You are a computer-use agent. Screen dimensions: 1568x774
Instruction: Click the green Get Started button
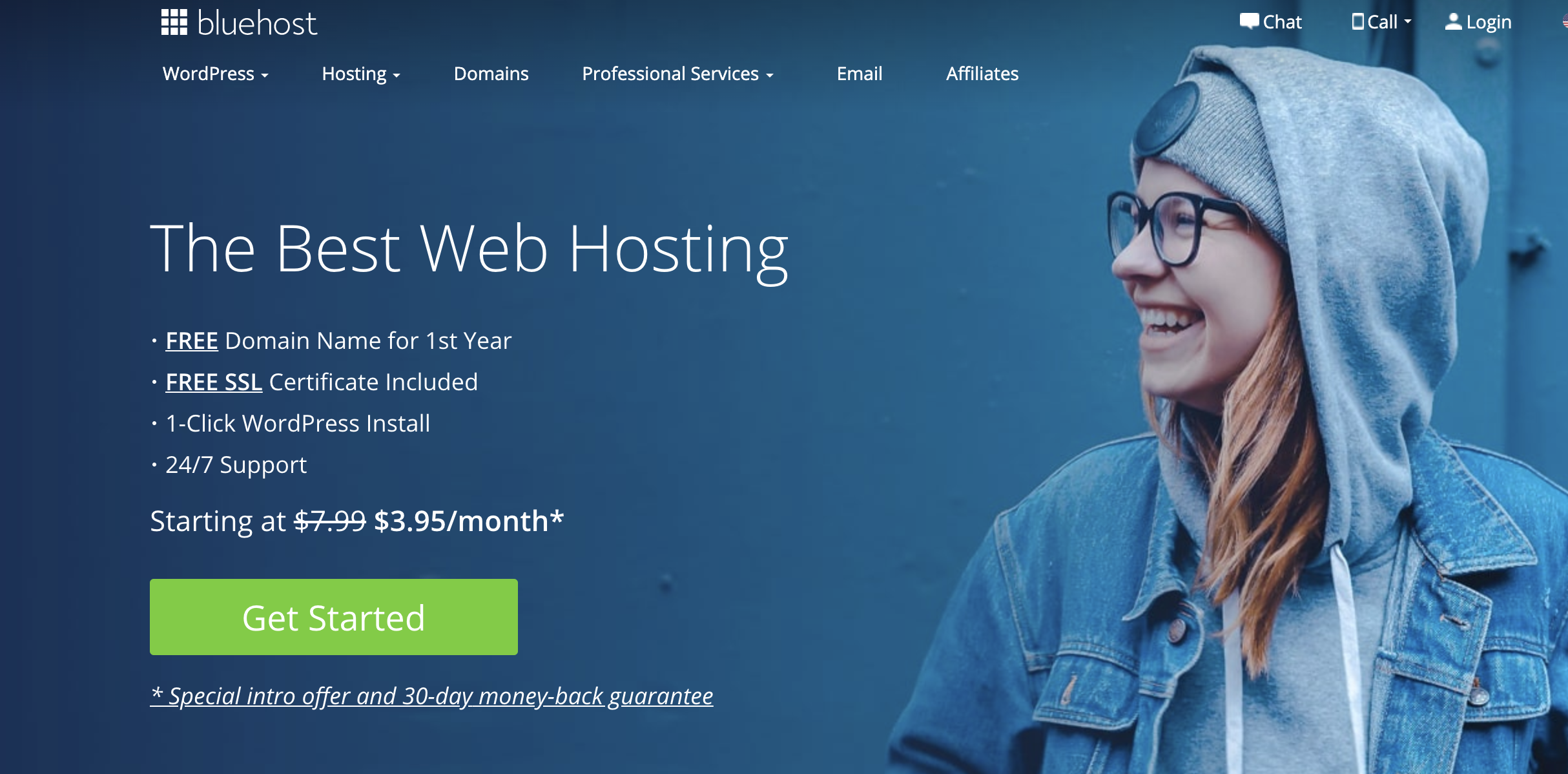tap(333, 617)
